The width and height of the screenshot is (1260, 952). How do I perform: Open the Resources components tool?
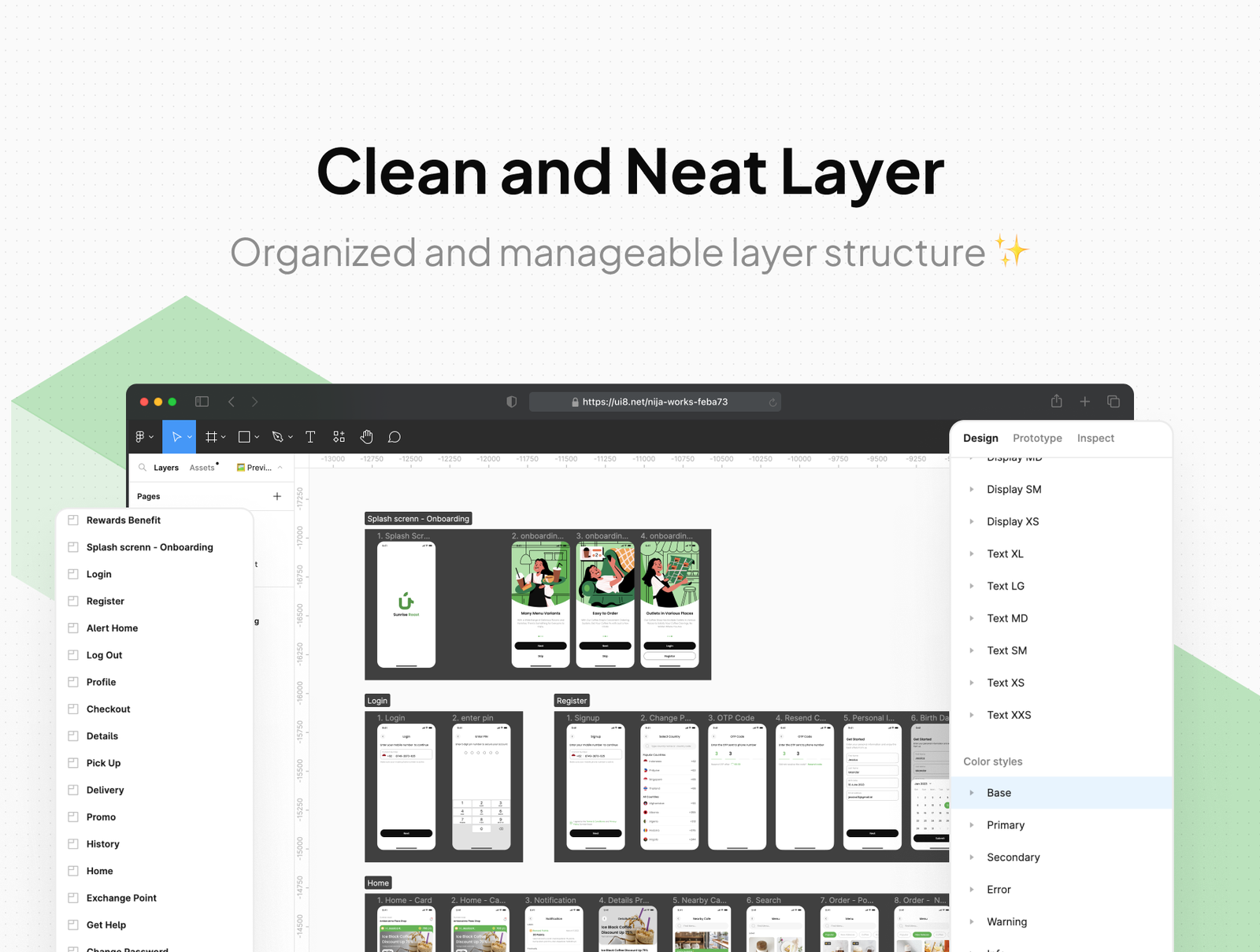point(339,437)
